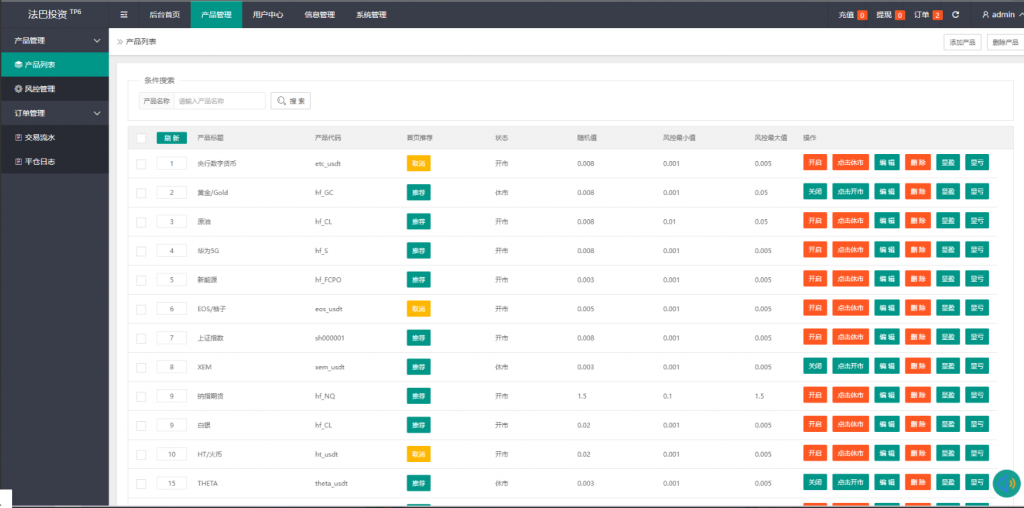Screen dimensions: 1024x508
Task: Click the refresh icon in top bar
Action: click(x=956, y=15)
